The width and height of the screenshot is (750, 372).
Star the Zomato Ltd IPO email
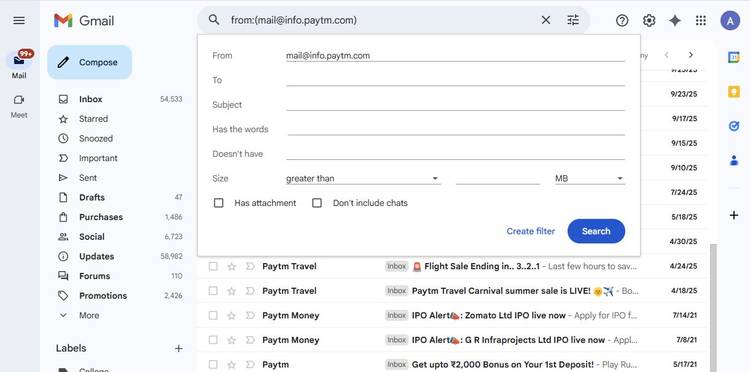click(232, 316)
